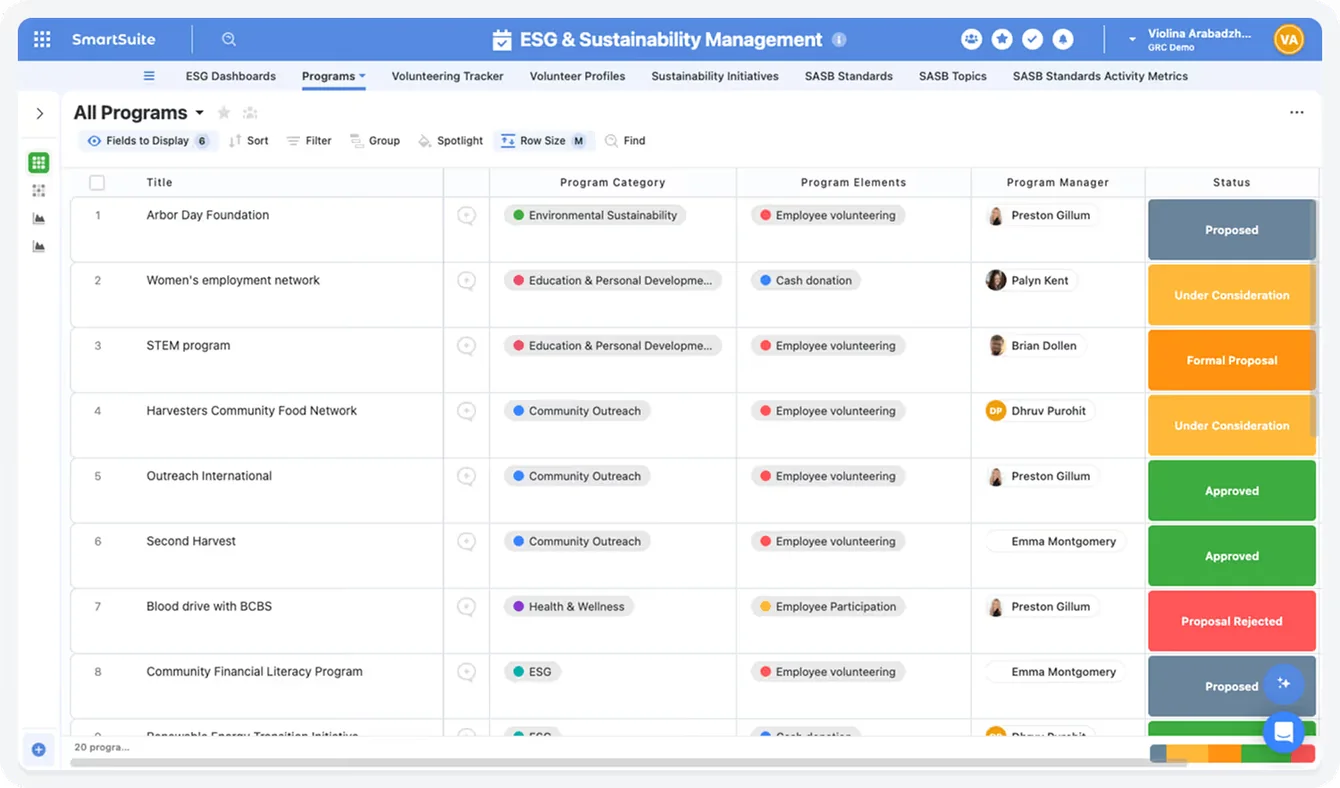1340x788 pixels.
Task: Select the grid view icon in the sidebar
Action: 39,162
